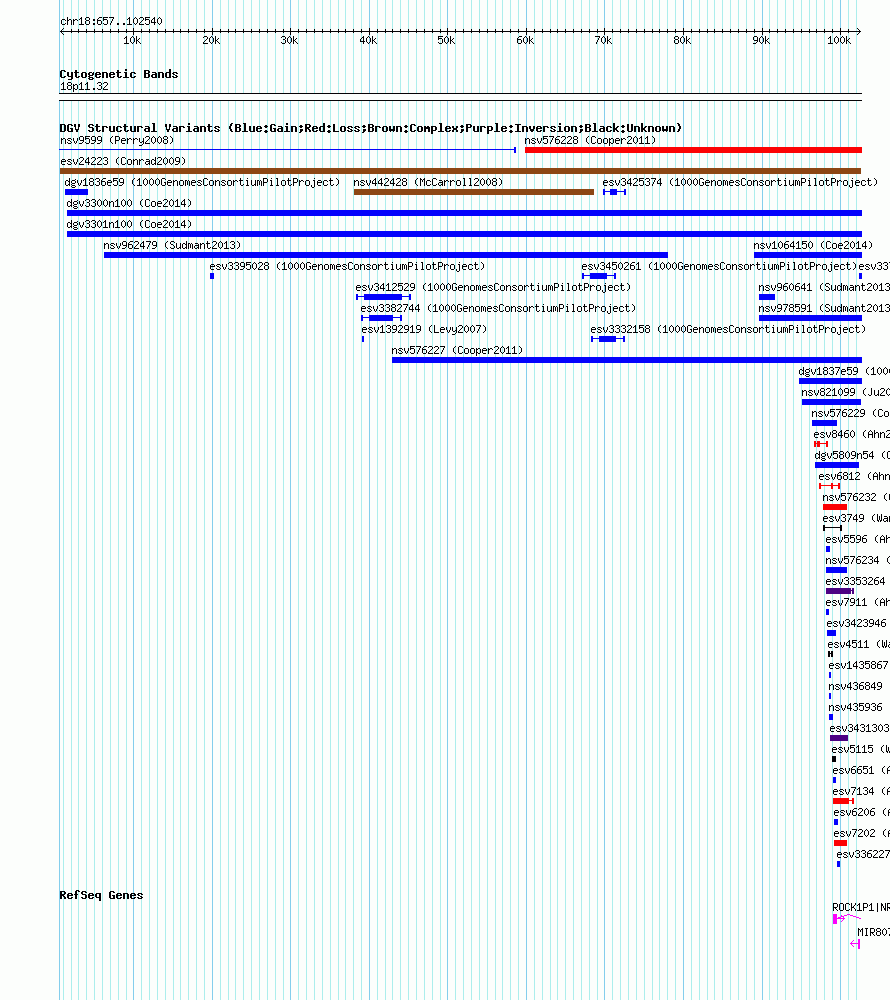Image resolution: width=890 pixels, height=1000 pixels.
Task: Click the nsv821099 variant label
Action: (x=845, y=393)
